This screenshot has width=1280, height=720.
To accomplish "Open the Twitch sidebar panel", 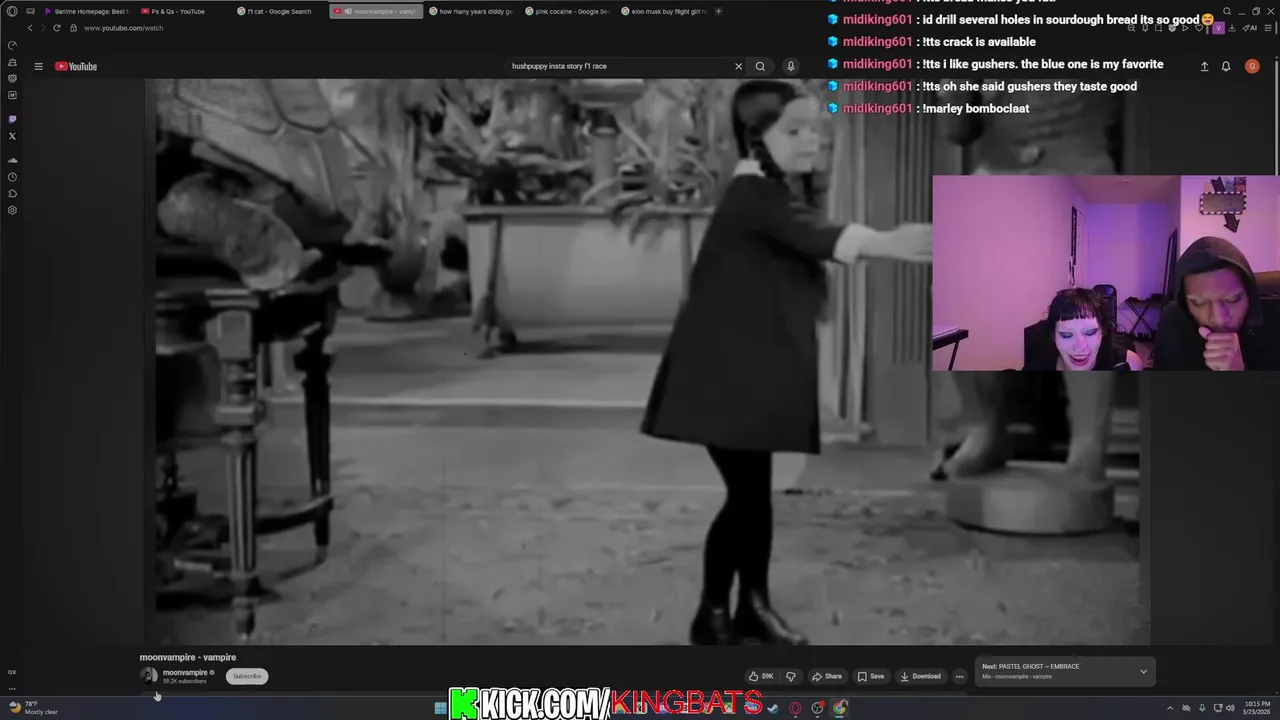I will 12,119.
